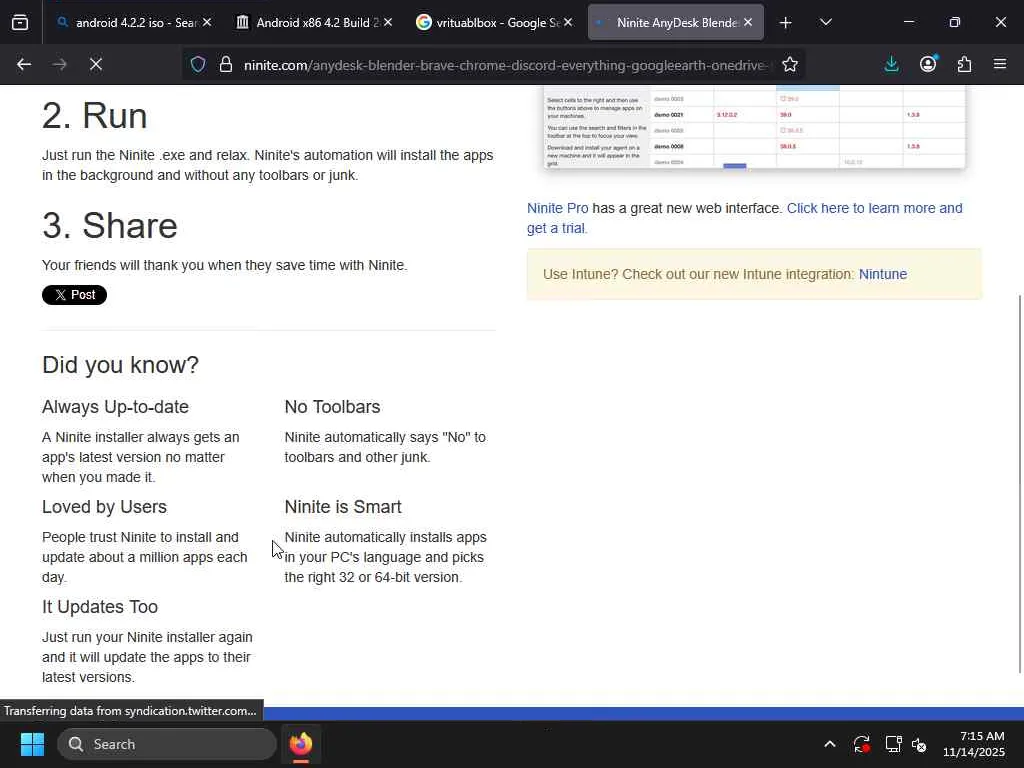This screenshot has height=768, width=1024.
Task: Click the '3. Share' heading
Action: click(x=110, y=225)
